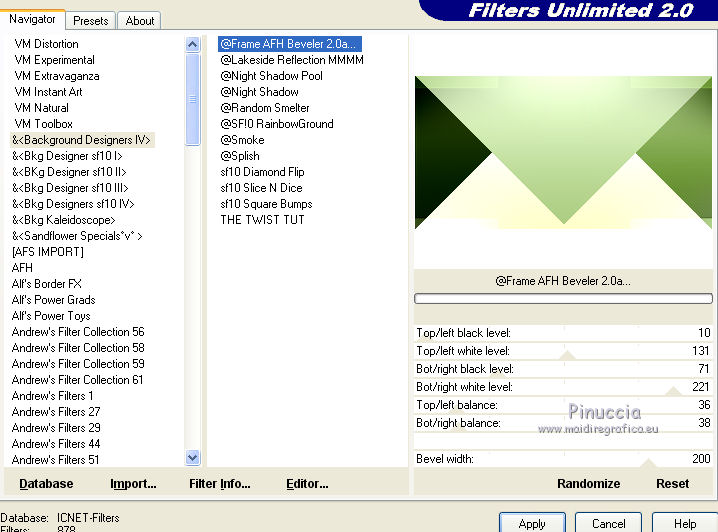The image size is (718, 532).
Task: Select the VM Toolbox category
Action: click(44, 124)
